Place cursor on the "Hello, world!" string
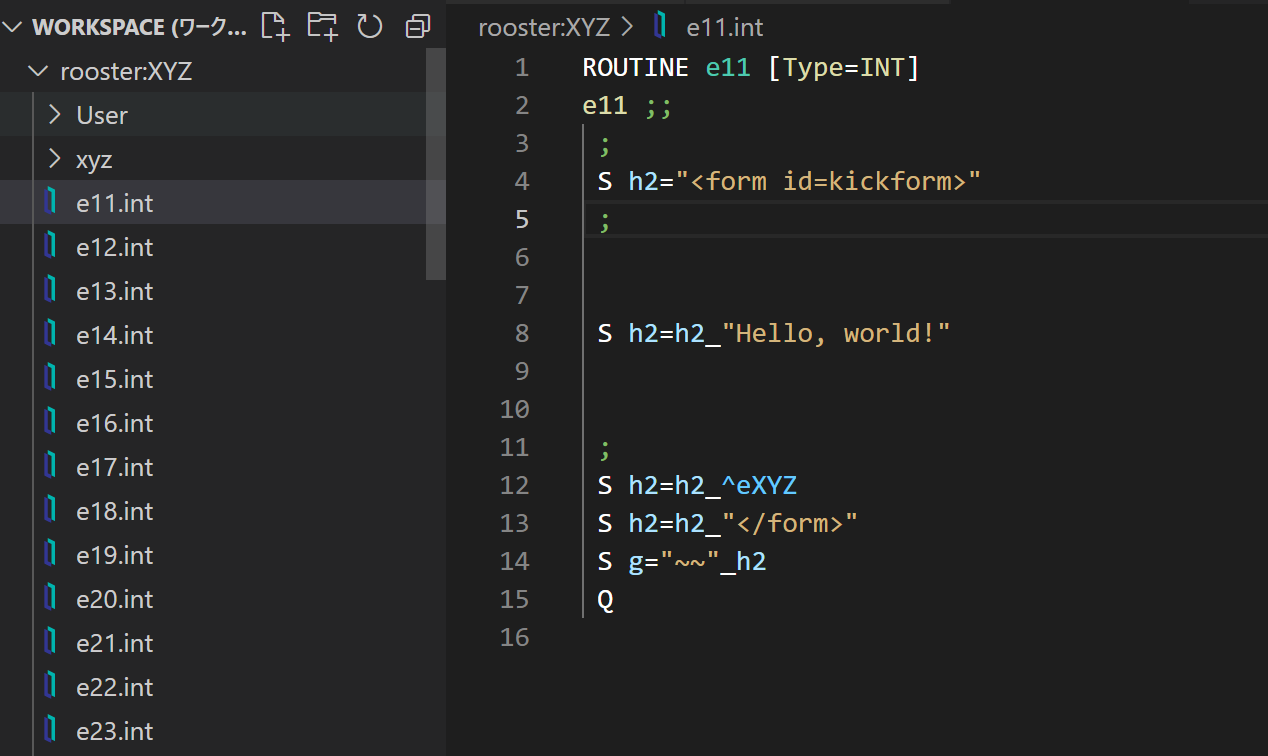 [842, 333]
